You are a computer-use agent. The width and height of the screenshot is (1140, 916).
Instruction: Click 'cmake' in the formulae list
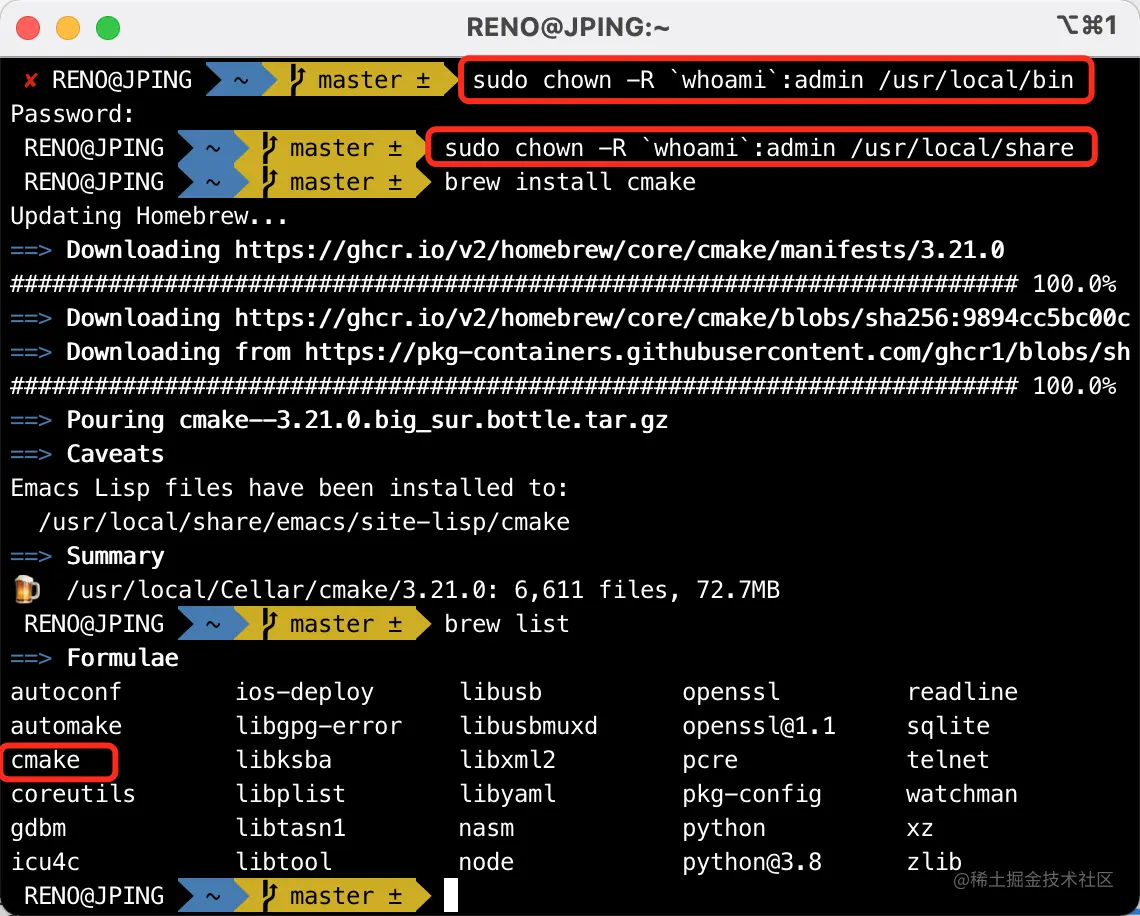click(45, 760)
